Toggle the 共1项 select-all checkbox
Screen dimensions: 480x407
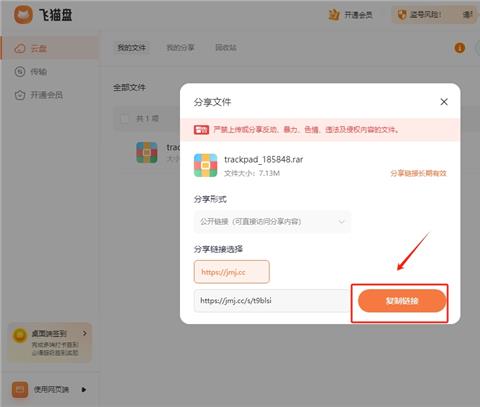124,119
